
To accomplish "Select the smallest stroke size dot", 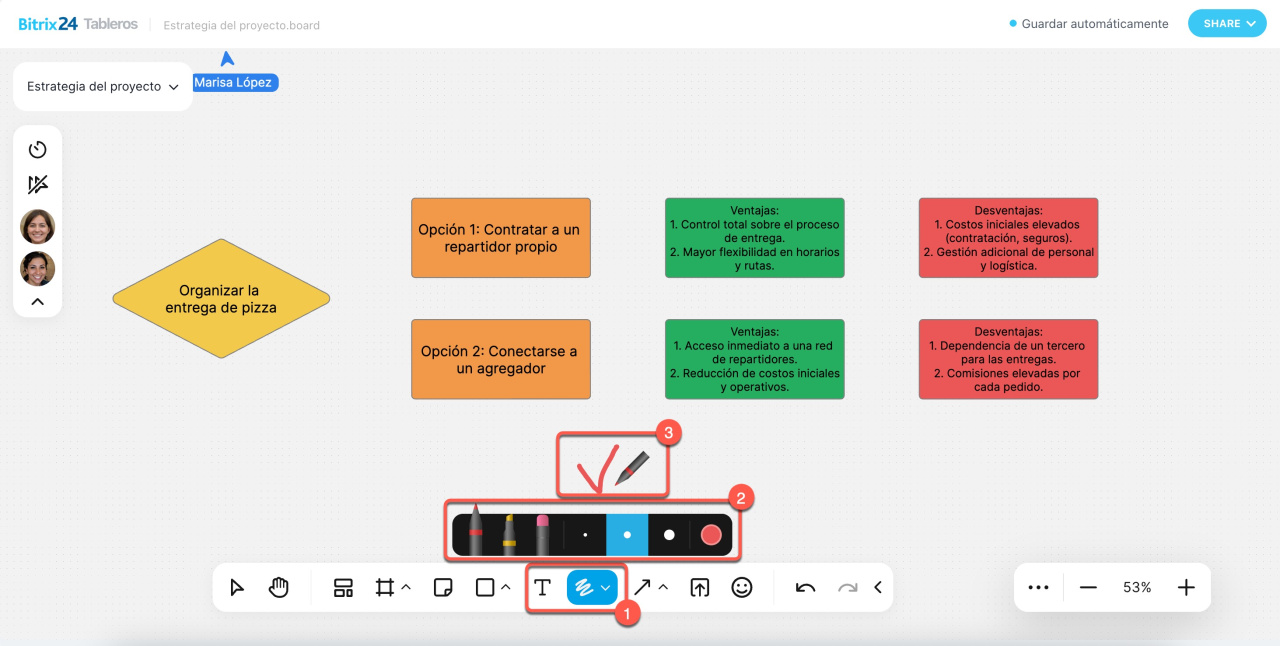I will coord(585,535).
